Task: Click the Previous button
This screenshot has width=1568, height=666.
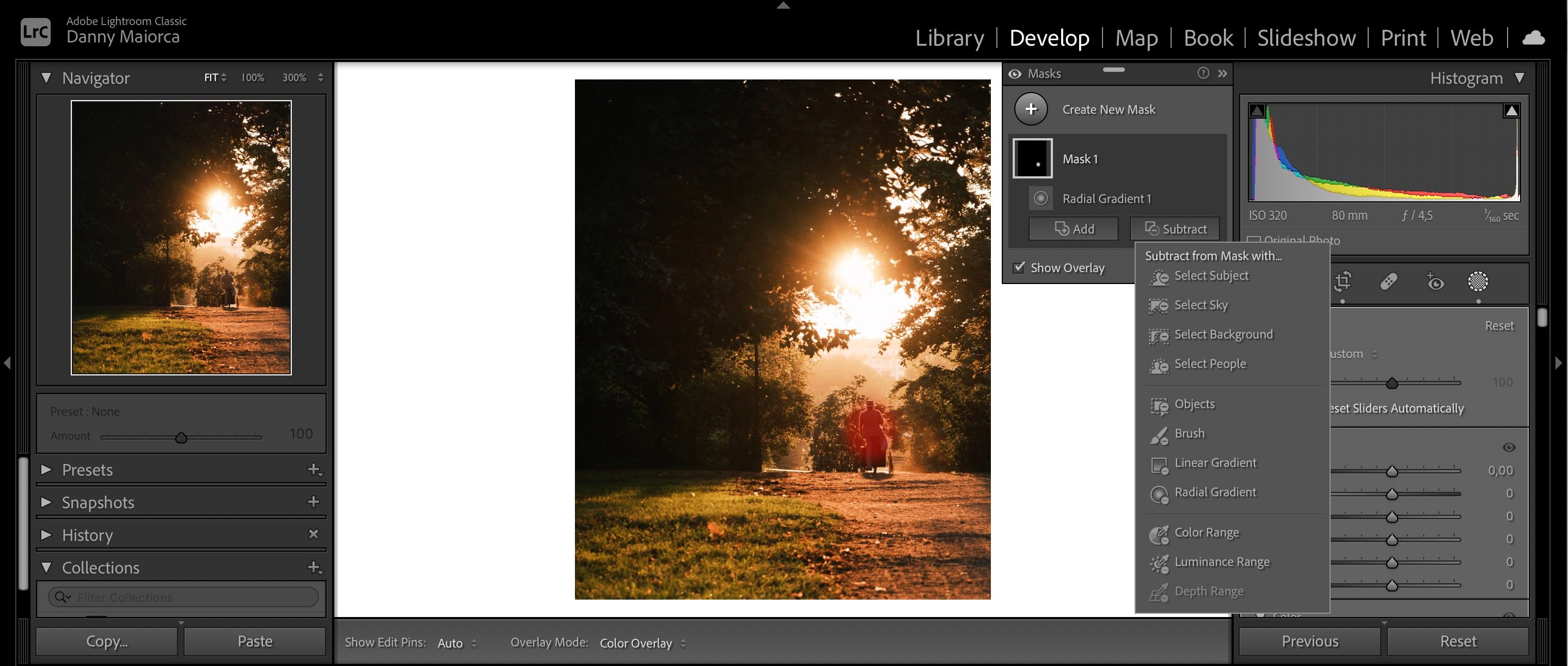Action: 1309,640
